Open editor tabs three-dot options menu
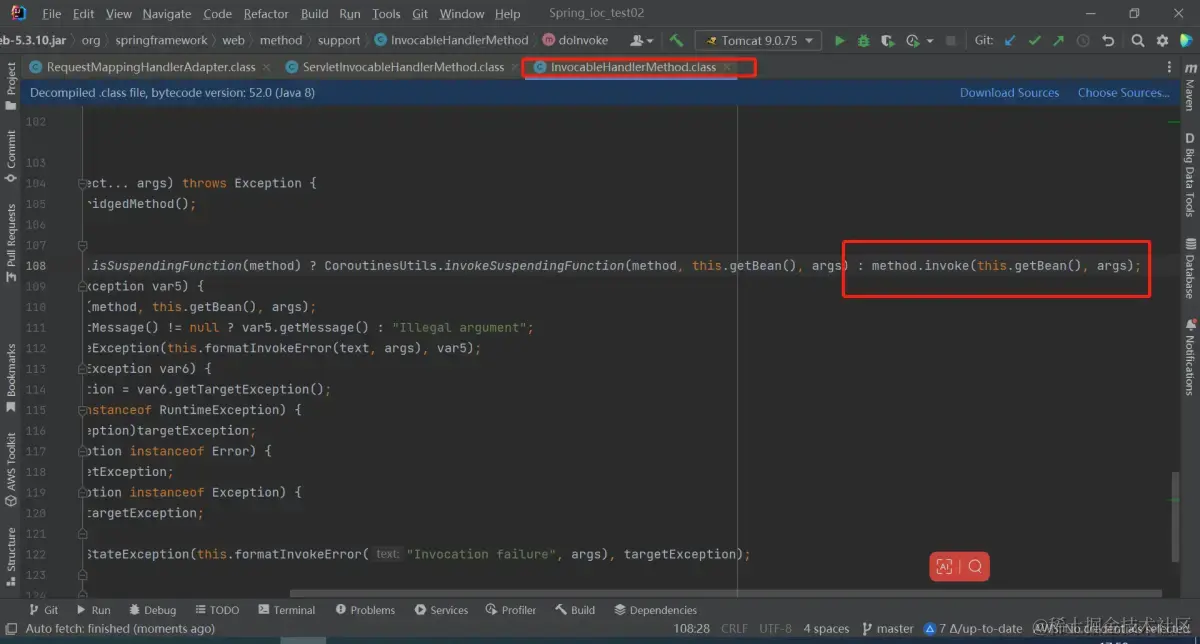The image size is (1200, 644). pyautogui.click(x=1170, y=67)
